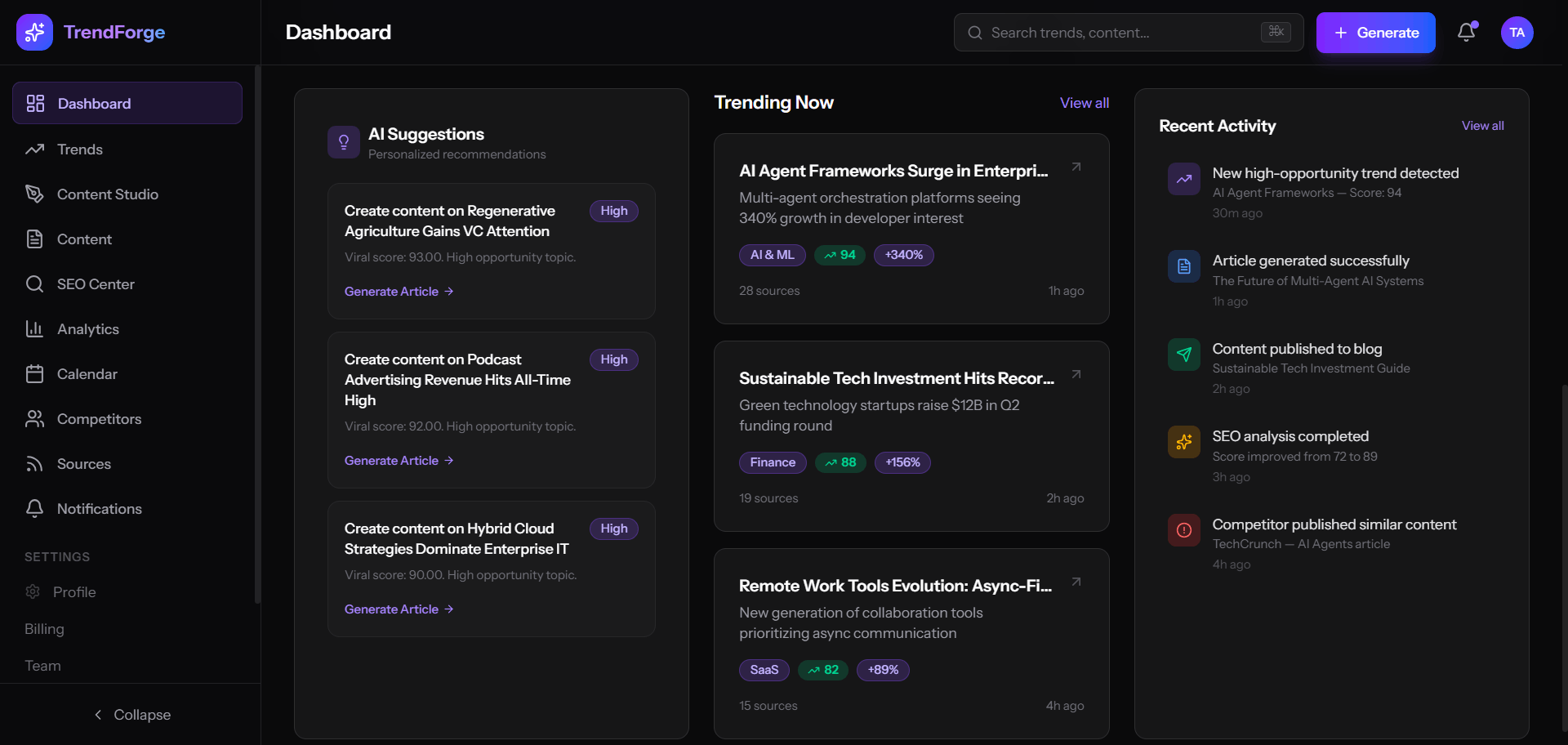Viewport: 1568px width, 745px height.
Task: Click document icon beside Article generated successfully
Action: tap(1183, 266)
